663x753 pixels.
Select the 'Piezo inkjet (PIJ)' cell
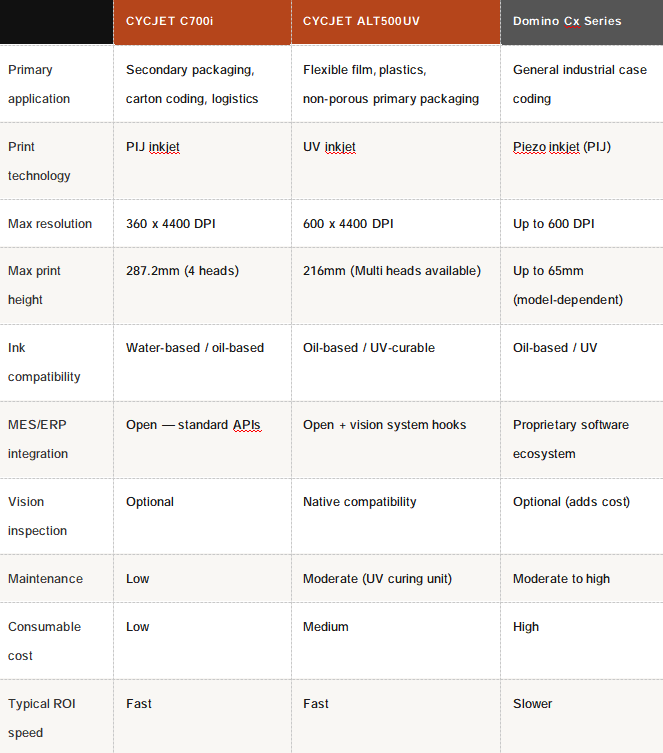point(562,147)
